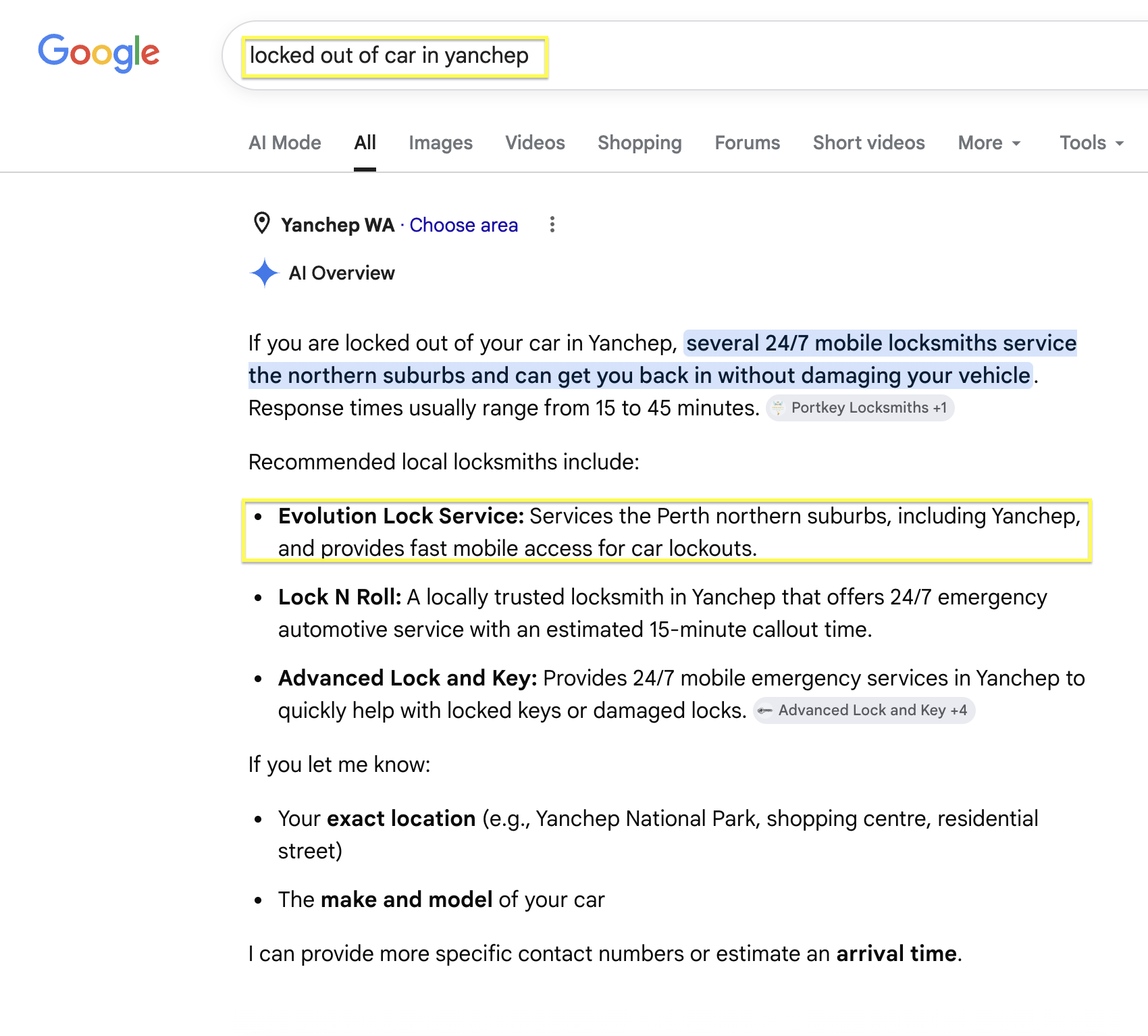Click the location pin icon
This screenshot has width=1148, height=1036.
click(261, 224)
